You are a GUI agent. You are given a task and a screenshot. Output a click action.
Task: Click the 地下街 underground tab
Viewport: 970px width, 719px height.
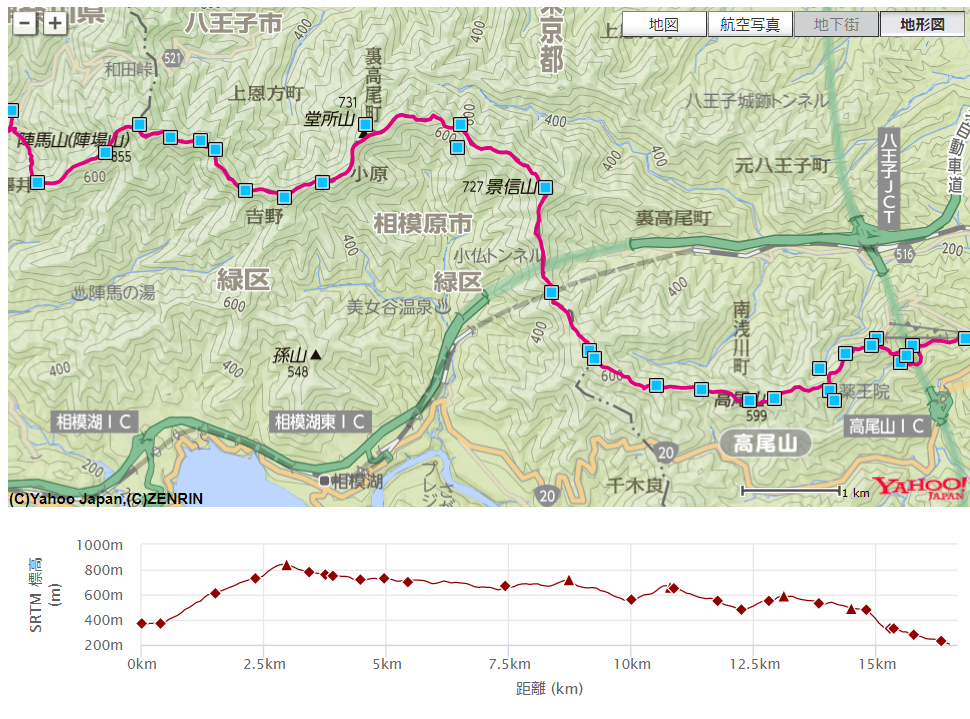click(836, 24)
